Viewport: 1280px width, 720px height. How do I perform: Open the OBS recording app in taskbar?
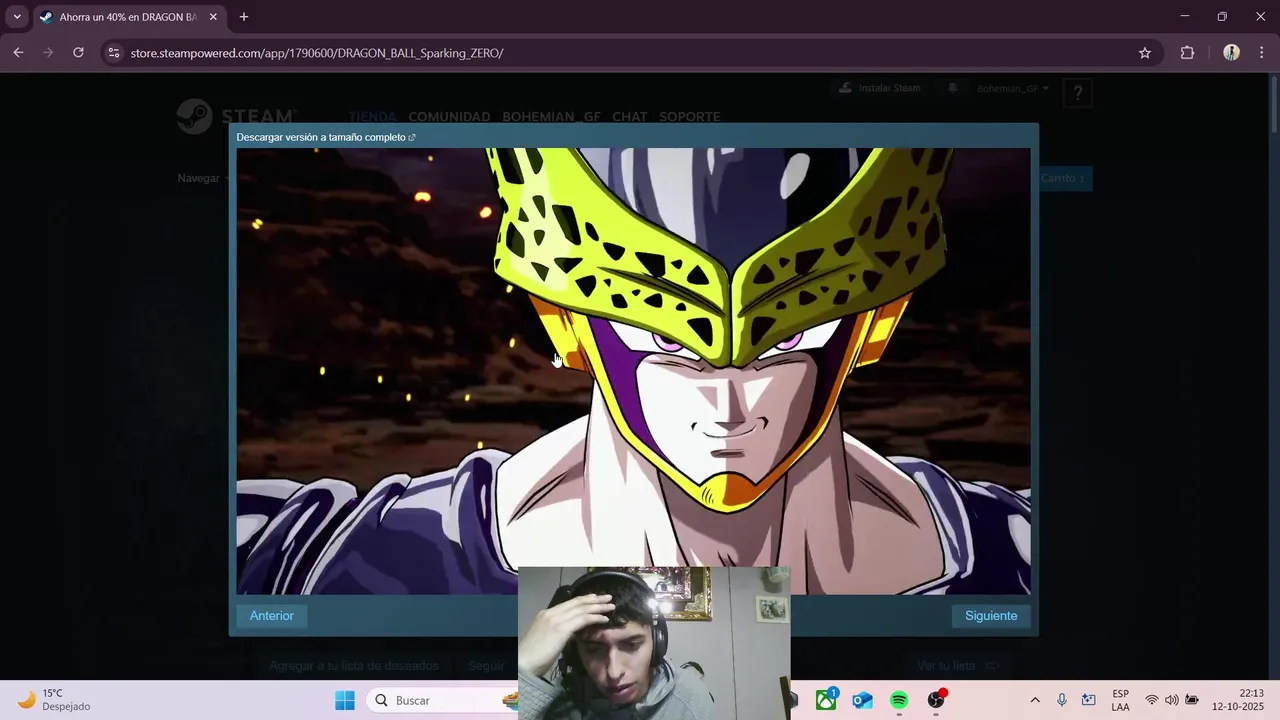pyautogui.click(x=936, y=700)
